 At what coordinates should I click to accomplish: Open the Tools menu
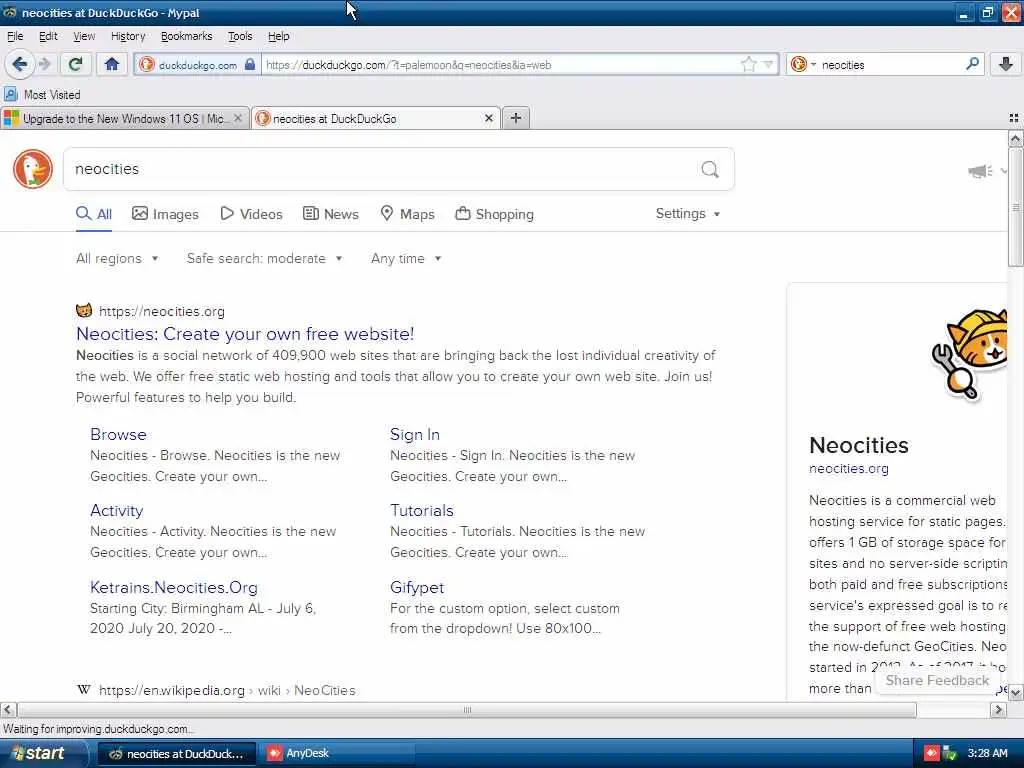tap(240, 36)
